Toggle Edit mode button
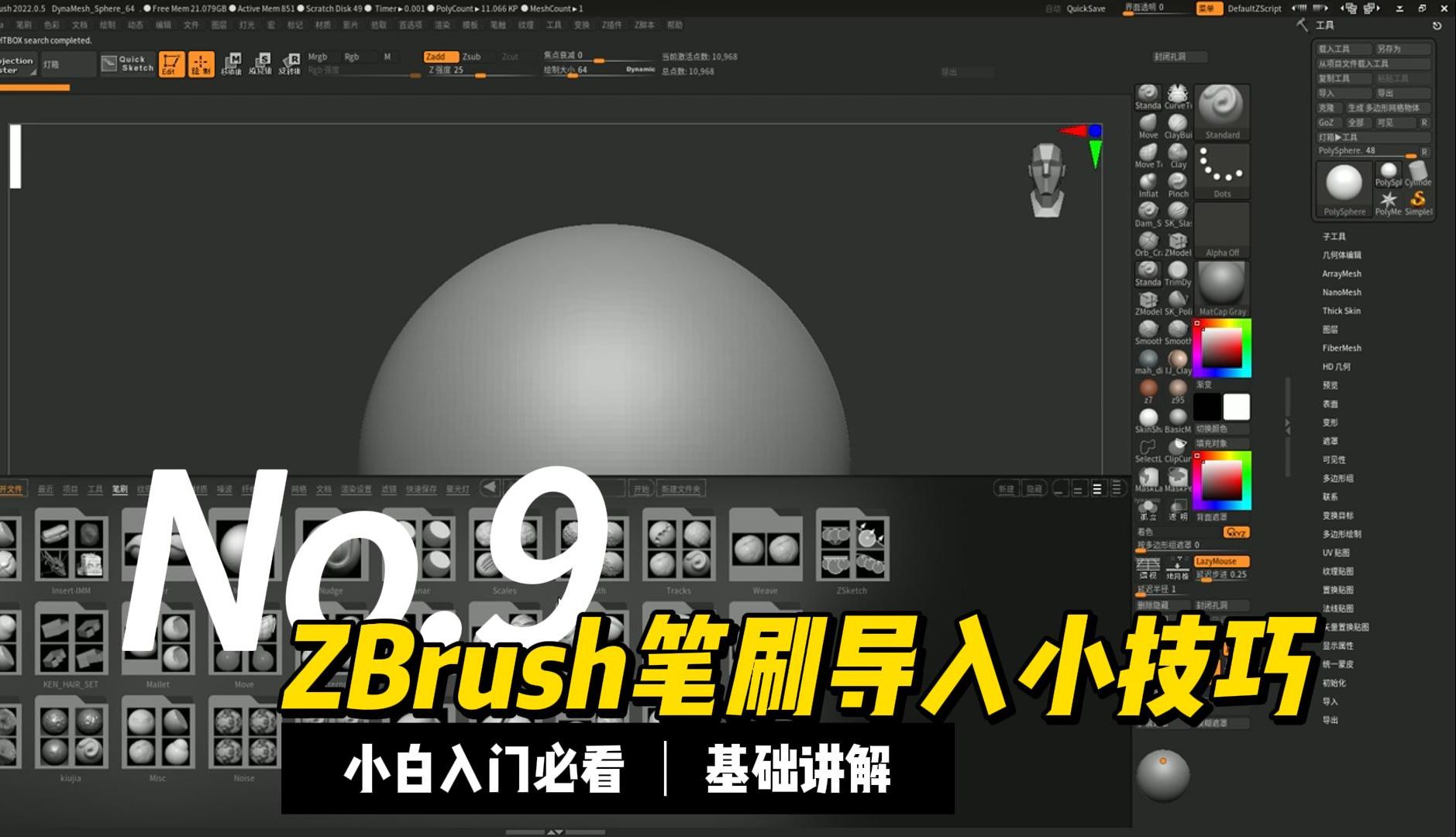Image resolution: width=1456 pixels, height=837 pixels. pos(171,64)
